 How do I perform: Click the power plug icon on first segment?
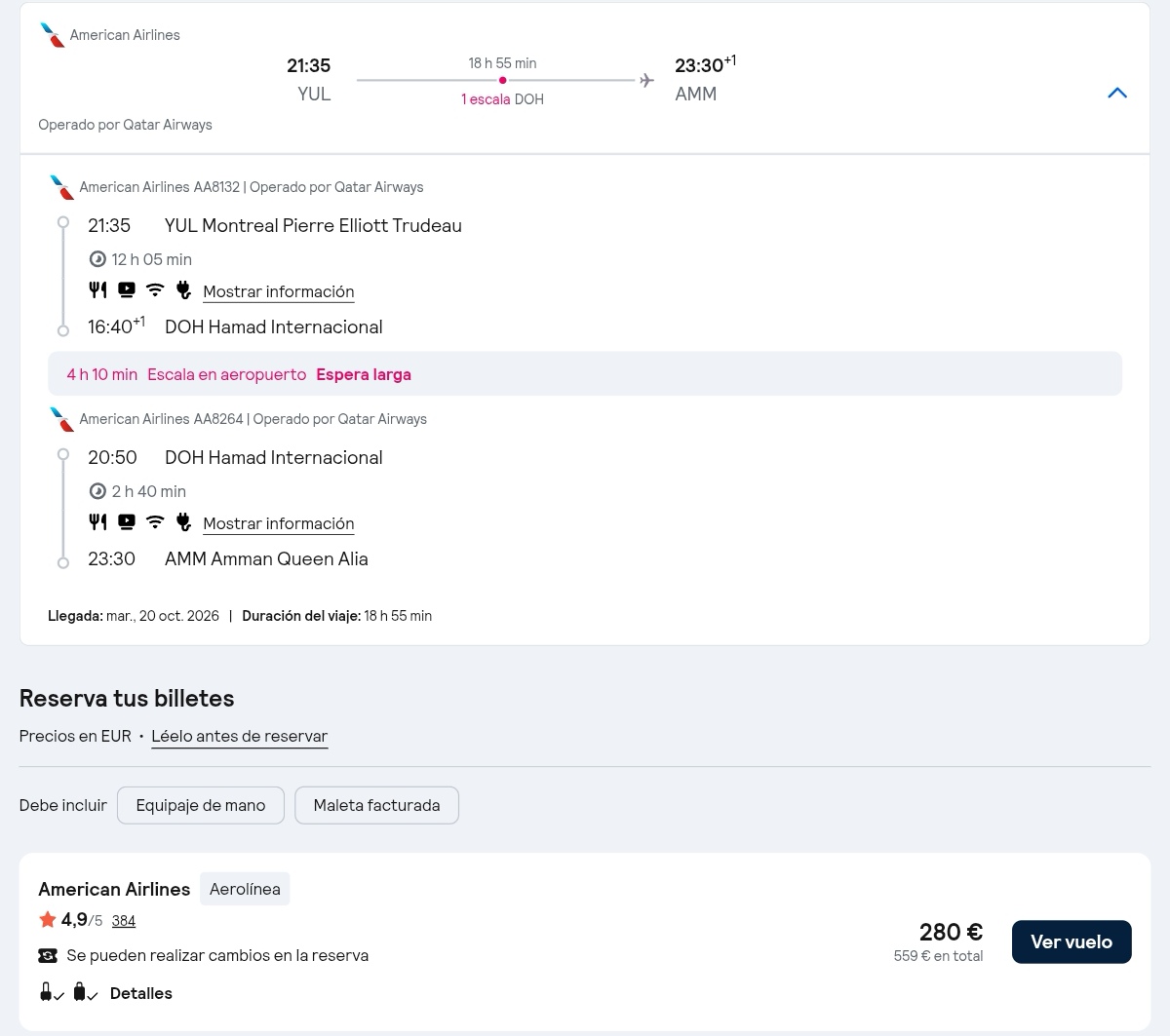(x=183, y=289)
